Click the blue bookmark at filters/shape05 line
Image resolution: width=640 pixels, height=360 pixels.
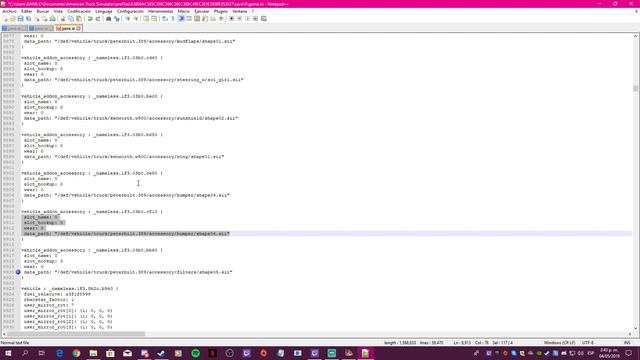(18, 272)
